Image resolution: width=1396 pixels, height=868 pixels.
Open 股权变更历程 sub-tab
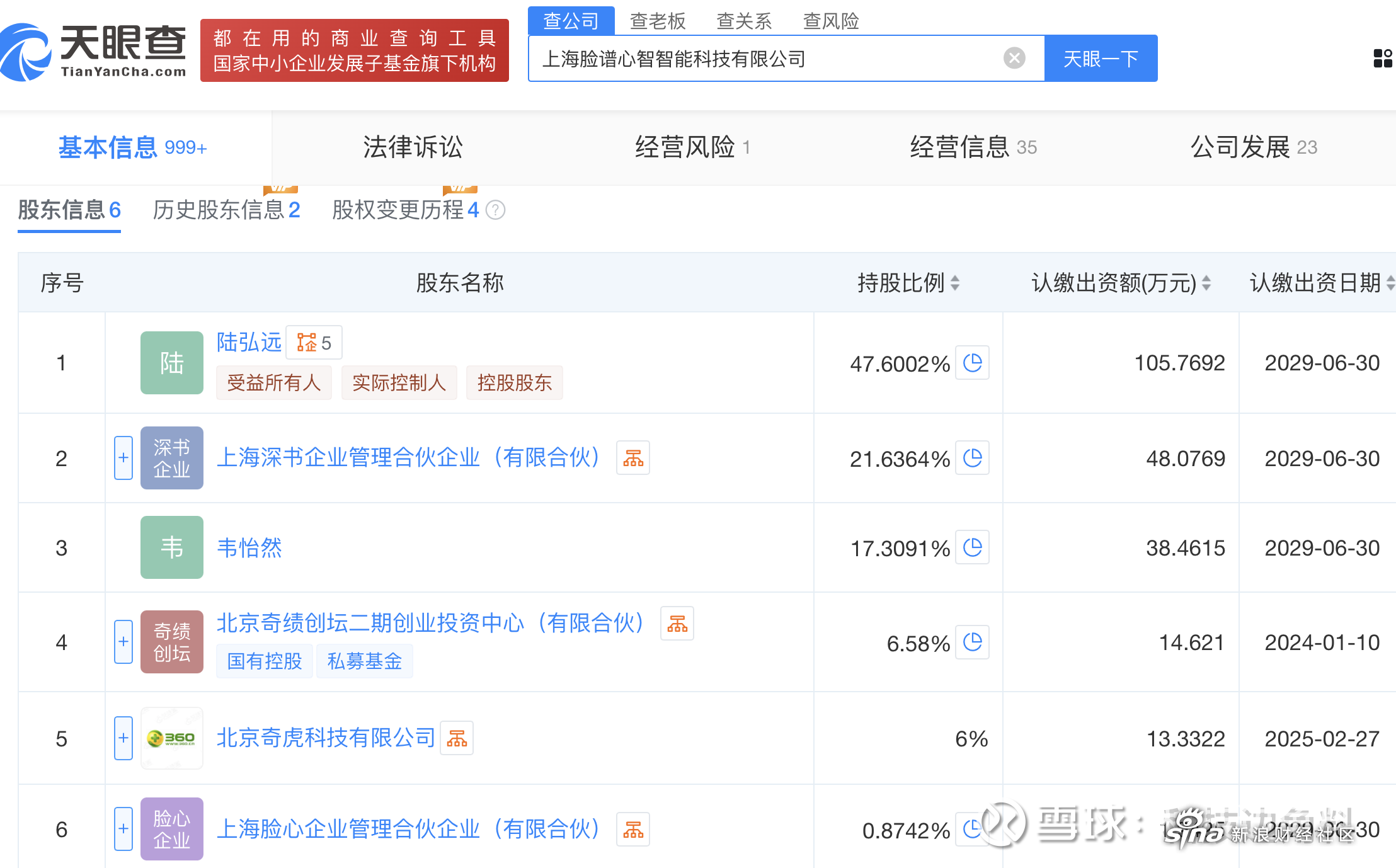coord(406,210)
